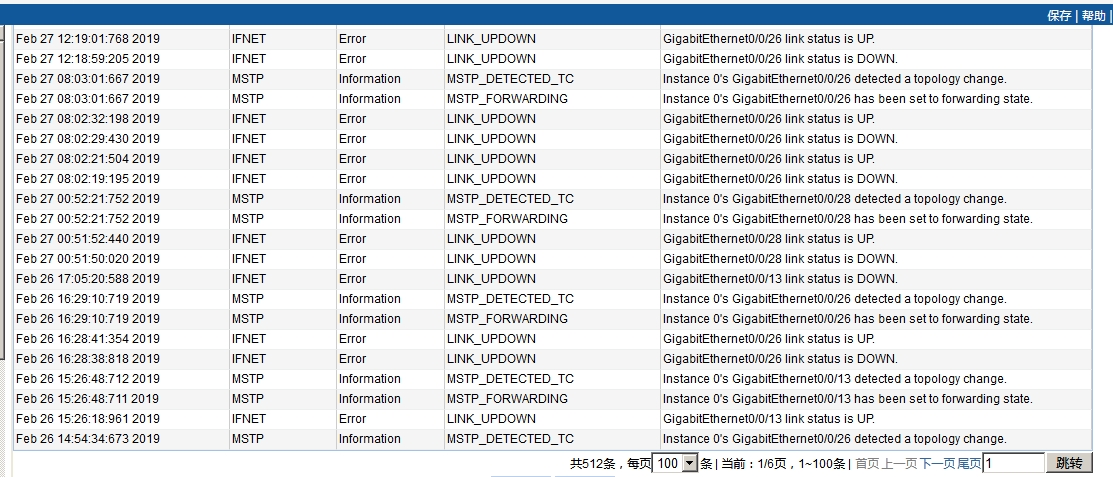Click the GigabitEthernet0/0/28 link status DOWN message

pyautogui.click(x=780, y=259)
